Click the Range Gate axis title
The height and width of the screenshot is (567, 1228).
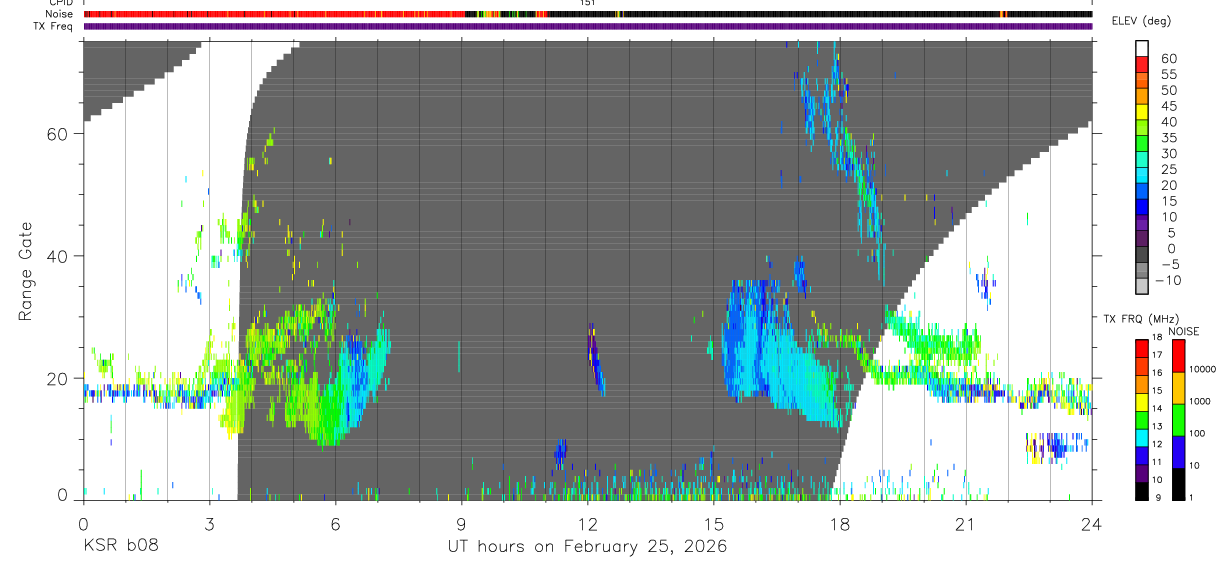[x=27, y=272]
